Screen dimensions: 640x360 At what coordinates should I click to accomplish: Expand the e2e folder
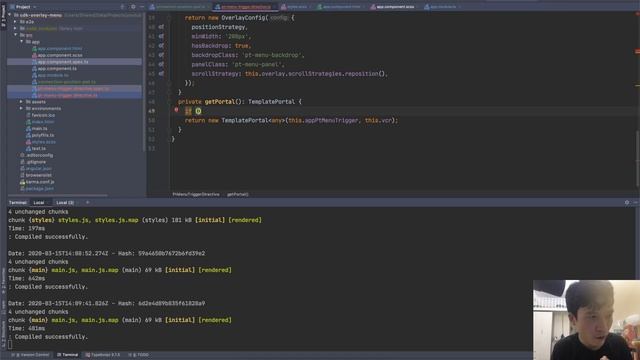(15, 22)
